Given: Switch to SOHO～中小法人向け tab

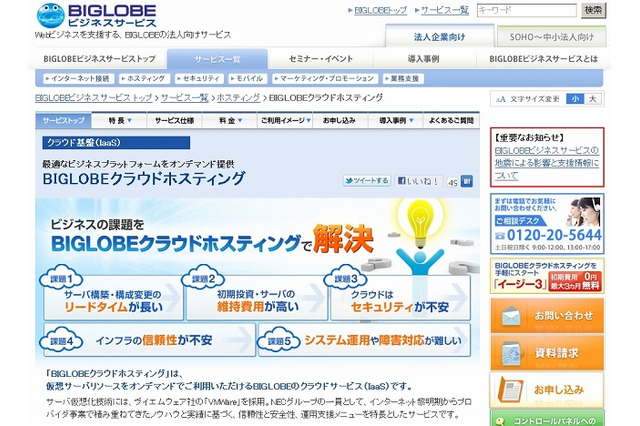Looking at the screenshot, I should pos(551,37).
